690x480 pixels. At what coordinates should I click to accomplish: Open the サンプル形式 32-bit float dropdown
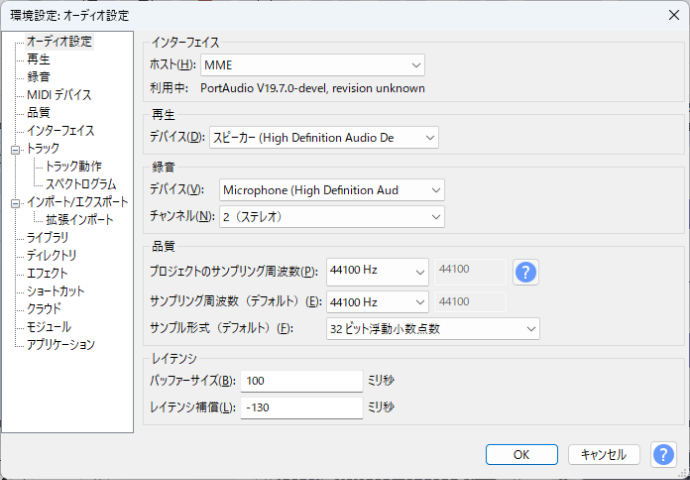(x=432, y=328)
